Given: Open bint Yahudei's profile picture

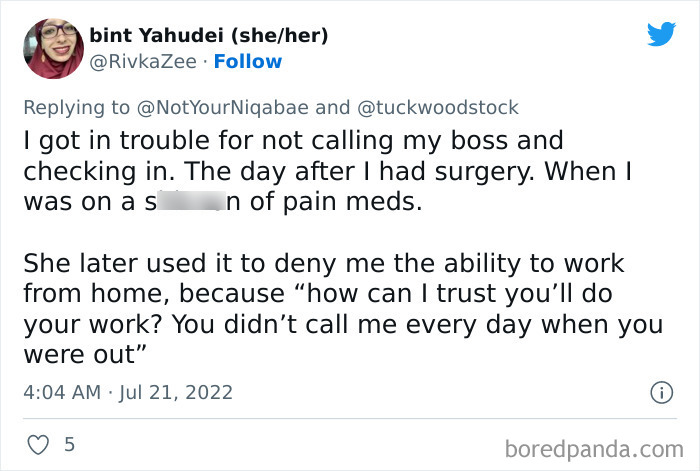Looking at the screenshot, I should 52,47.
